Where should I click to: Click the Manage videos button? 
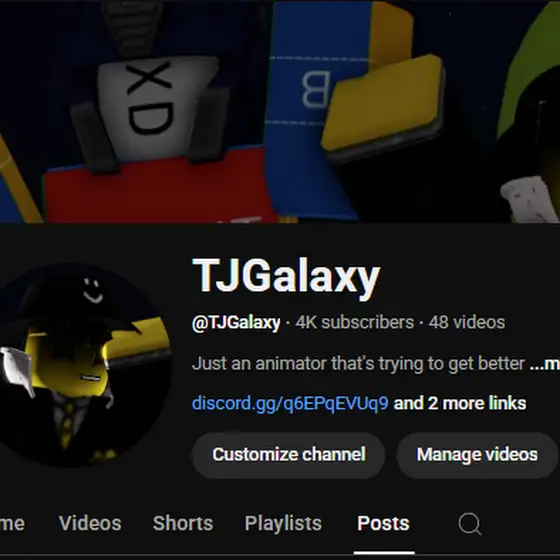click(x=477, y=455)
